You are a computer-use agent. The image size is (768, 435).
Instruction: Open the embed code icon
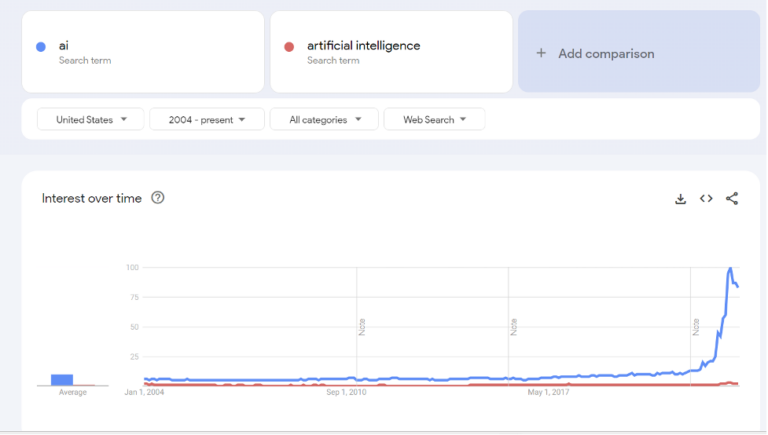coord(706,198)
